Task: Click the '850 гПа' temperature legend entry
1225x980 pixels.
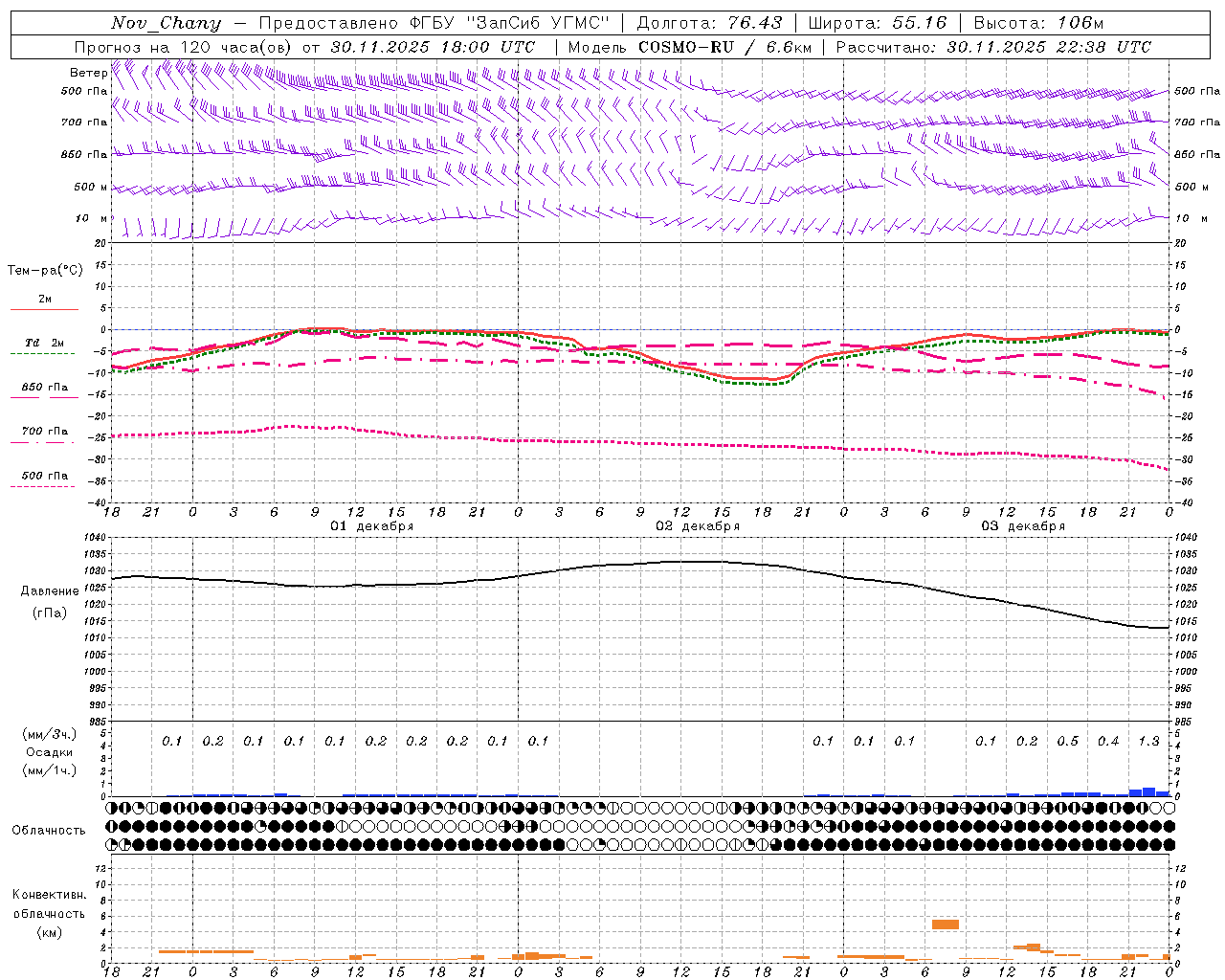Action: tap(44, 387)
